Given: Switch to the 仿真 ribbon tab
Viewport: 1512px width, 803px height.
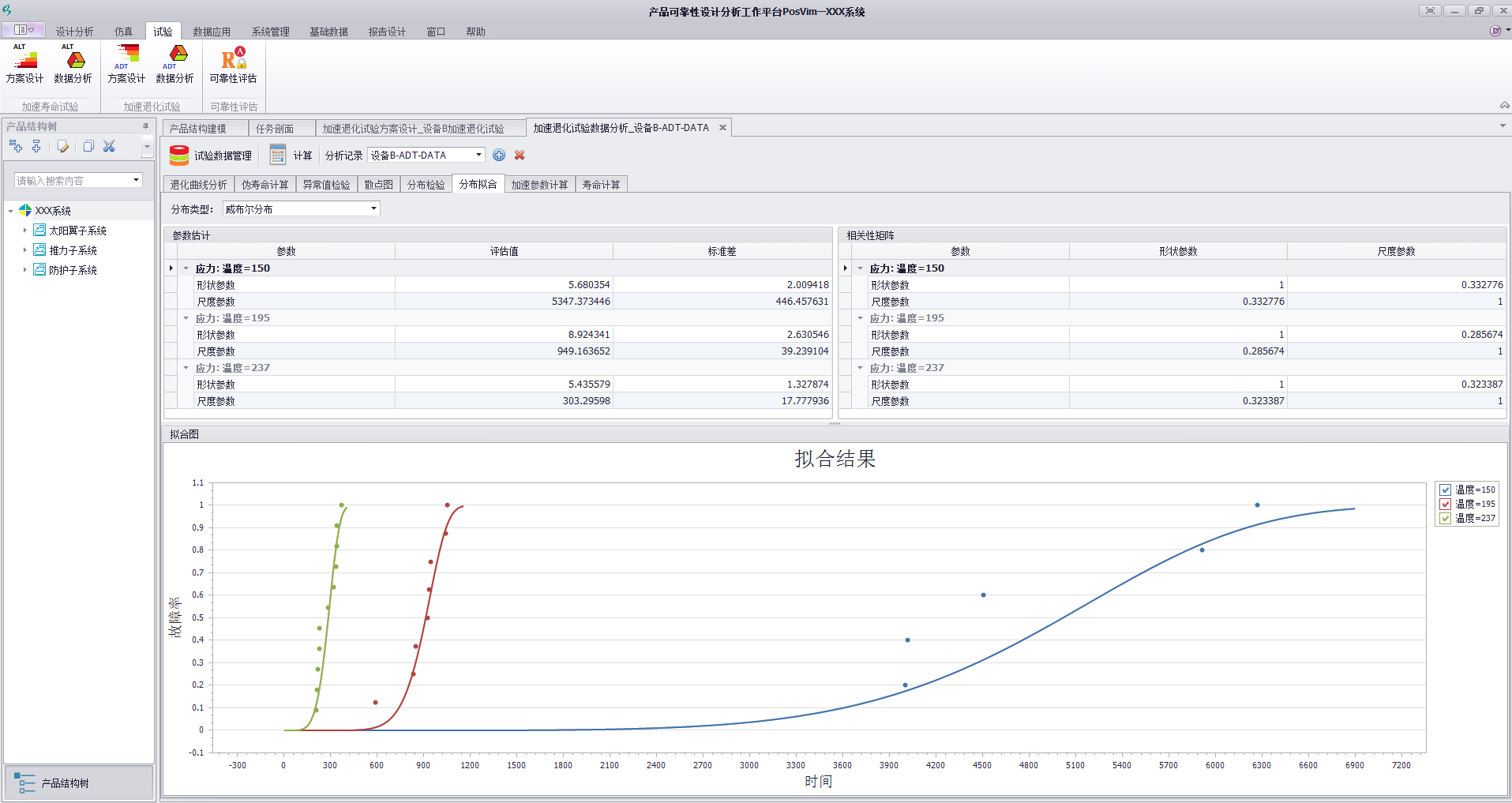Looking at the screenshot, I should [123, 32].
